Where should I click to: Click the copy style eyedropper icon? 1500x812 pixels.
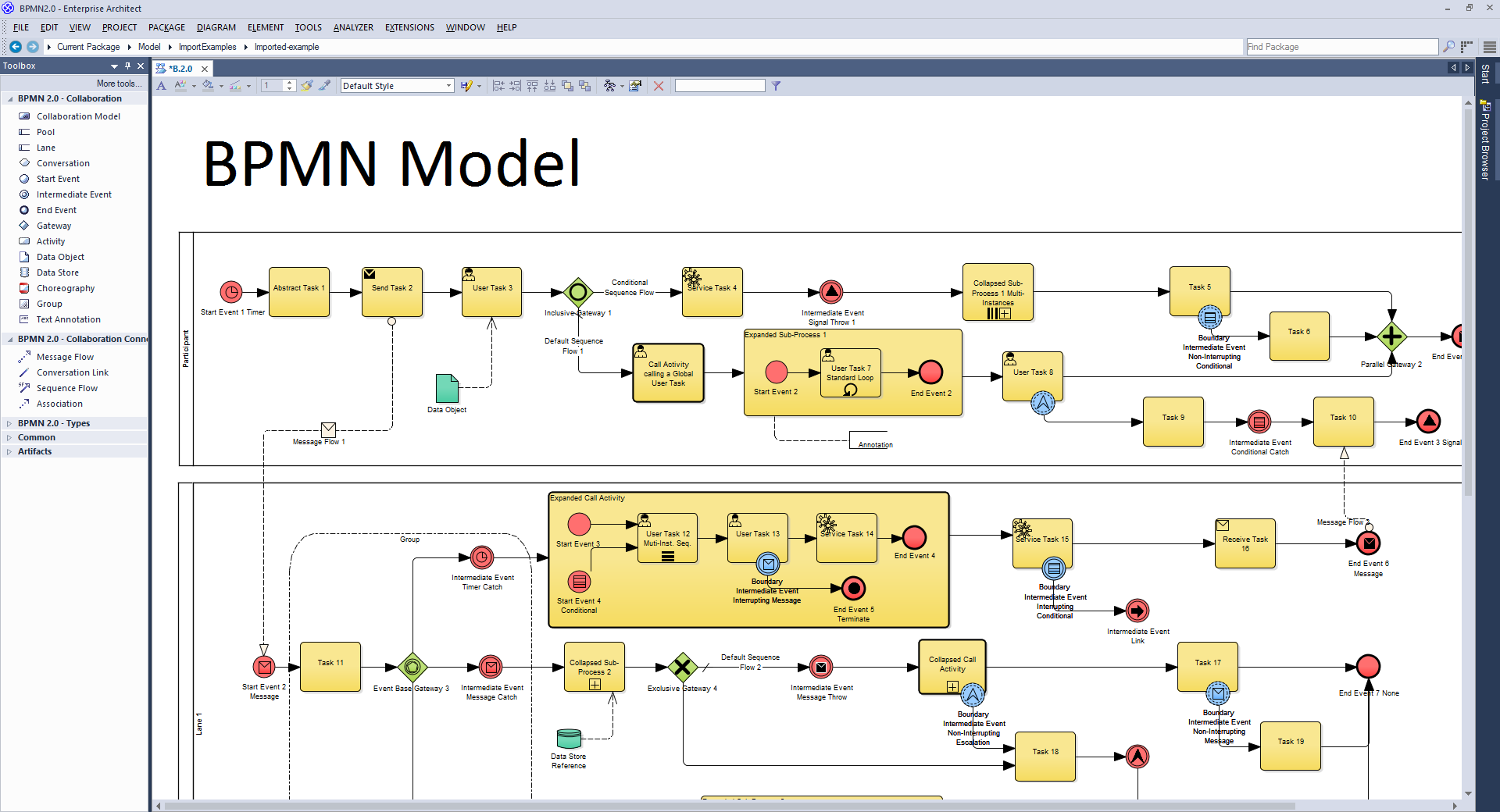tap(325, 86)
